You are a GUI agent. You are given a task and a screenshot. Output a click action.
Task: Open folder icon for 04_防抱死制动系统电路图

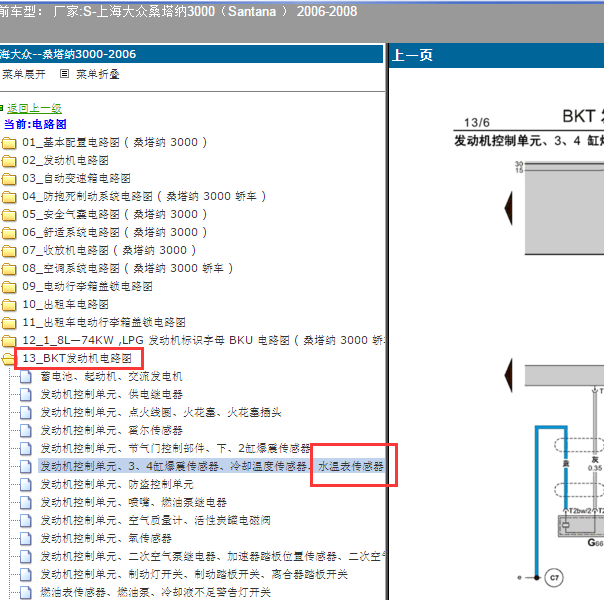click(x=9, y=197)
